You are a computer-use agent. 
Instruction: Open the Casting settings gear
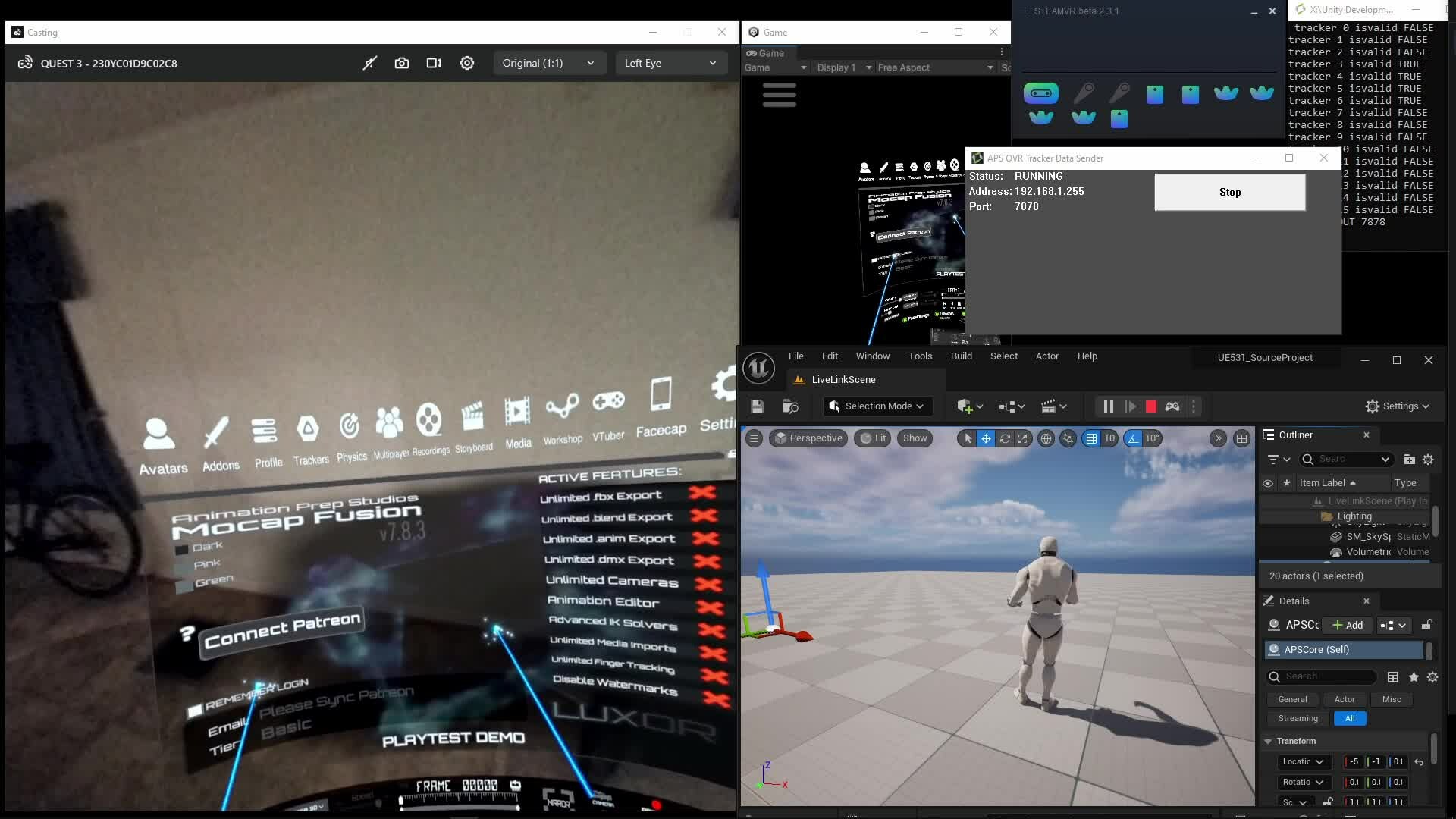467,63
